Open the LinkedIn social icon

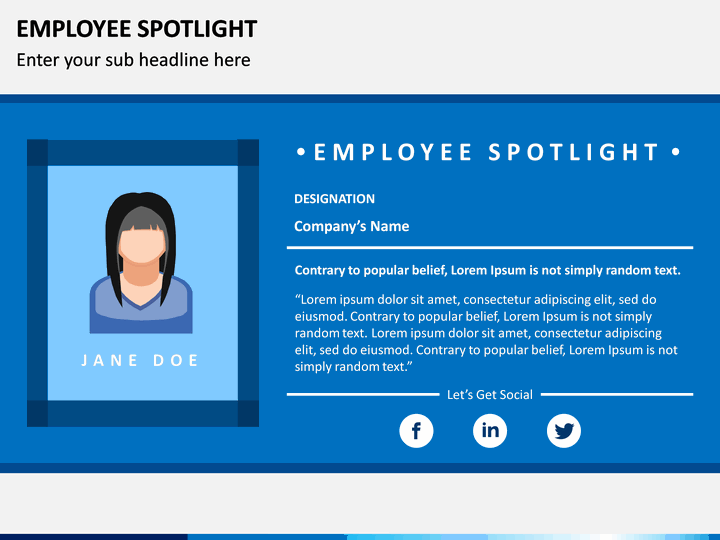tap(490, 431)
